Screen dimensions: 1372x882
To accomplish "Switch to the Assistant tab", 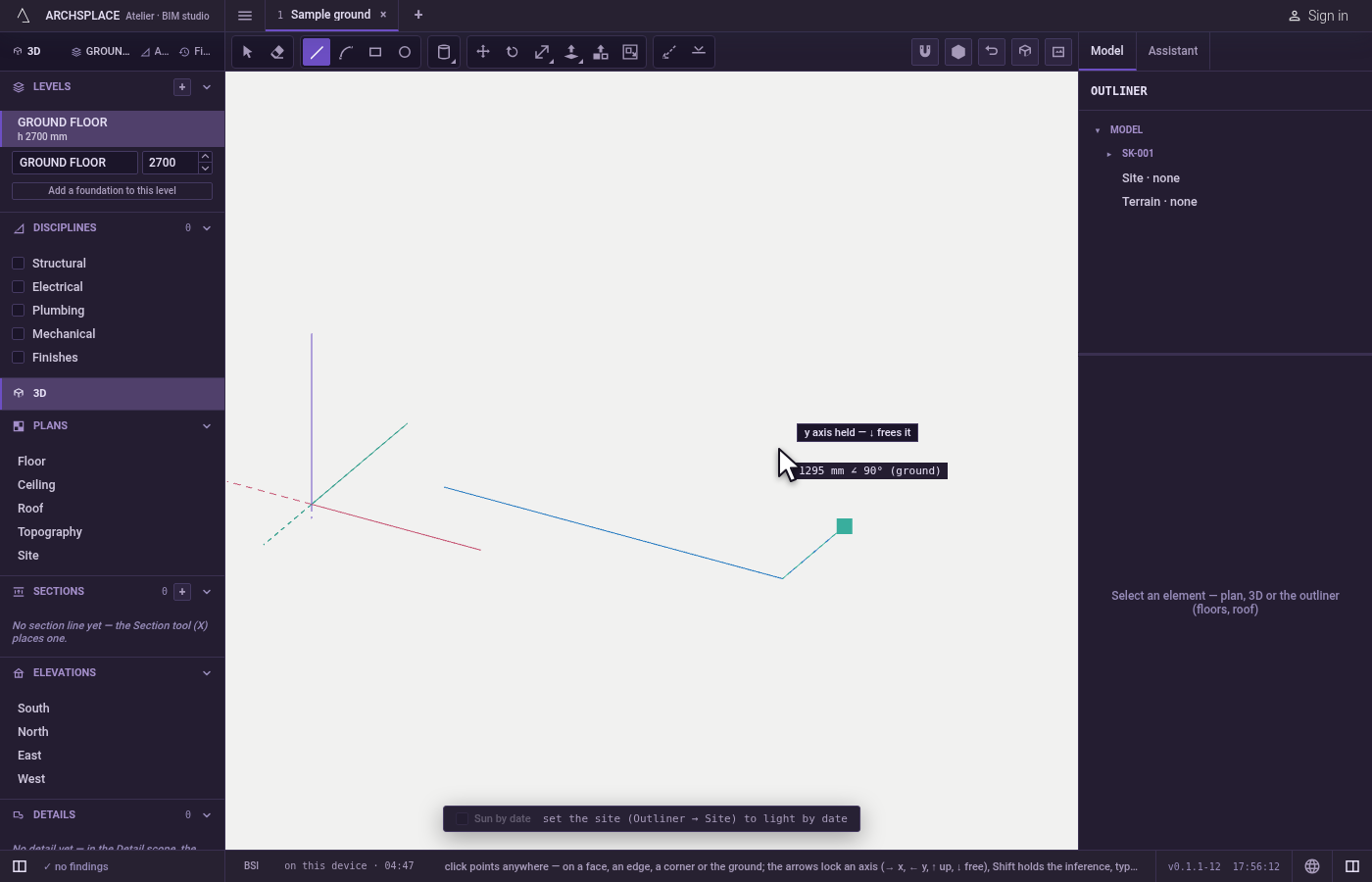I will 1173,51.
